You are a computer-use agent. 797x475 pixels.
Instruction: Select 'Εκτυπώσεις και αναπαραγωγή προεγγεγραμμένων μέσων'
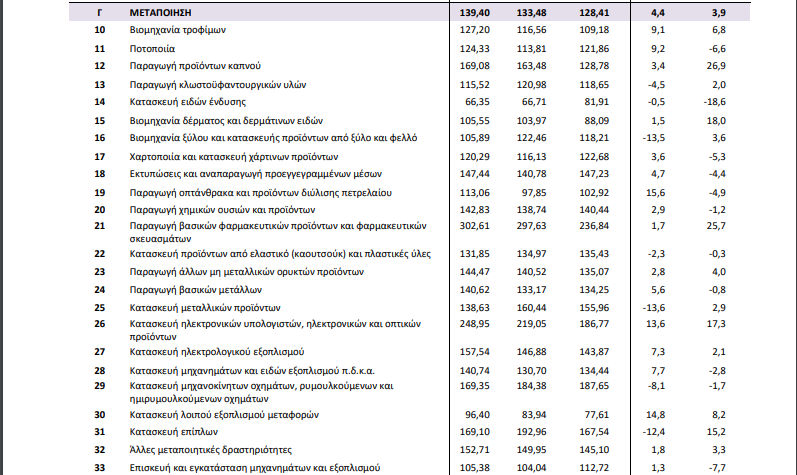[256, 174]
